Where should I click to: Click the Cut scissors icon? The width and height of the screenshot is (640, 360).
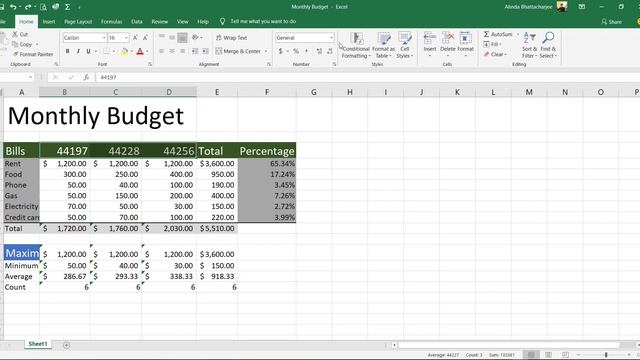click(x=15, y=34)
